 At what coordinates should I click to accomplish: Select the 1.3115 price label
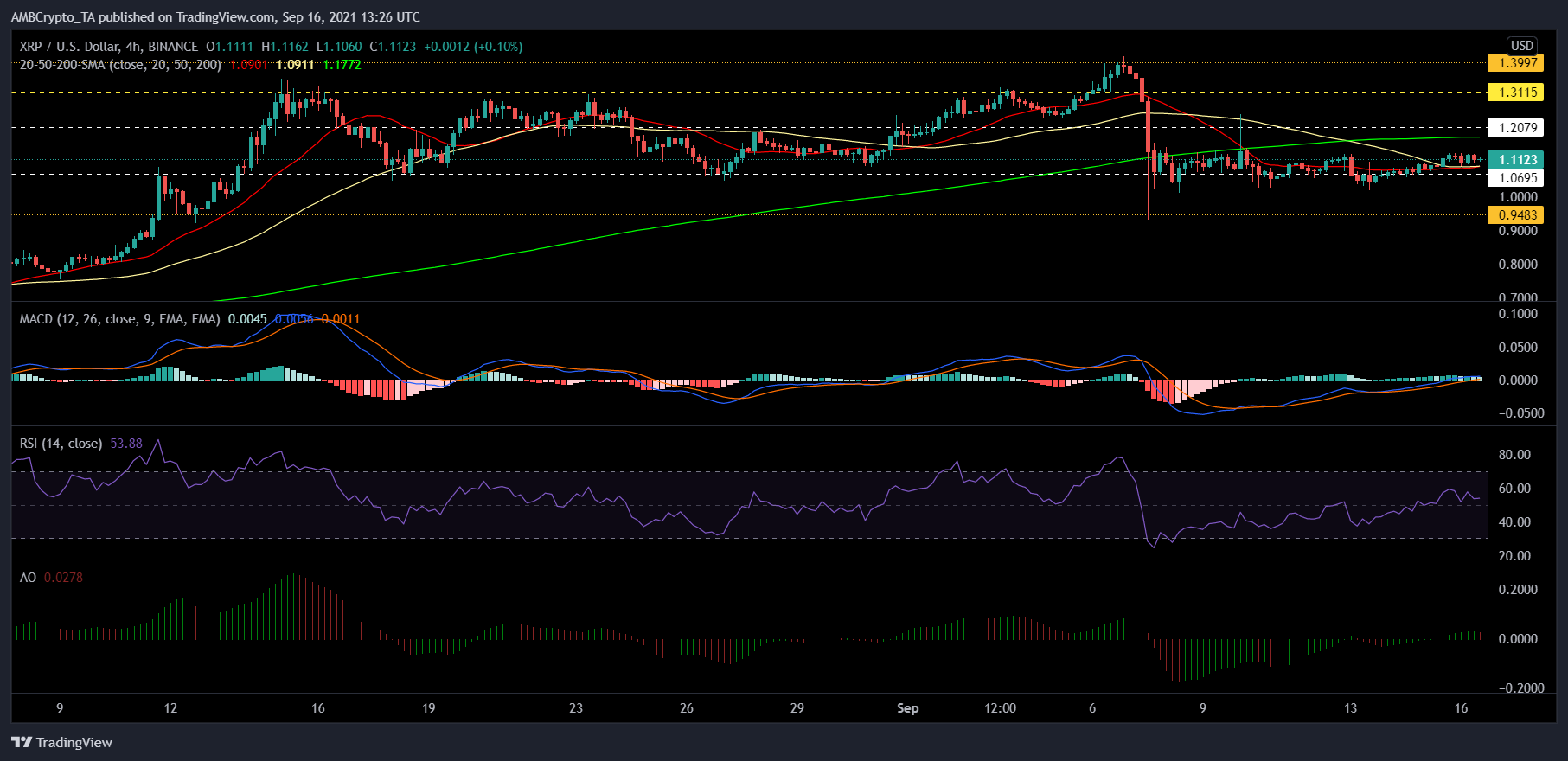1515,93
